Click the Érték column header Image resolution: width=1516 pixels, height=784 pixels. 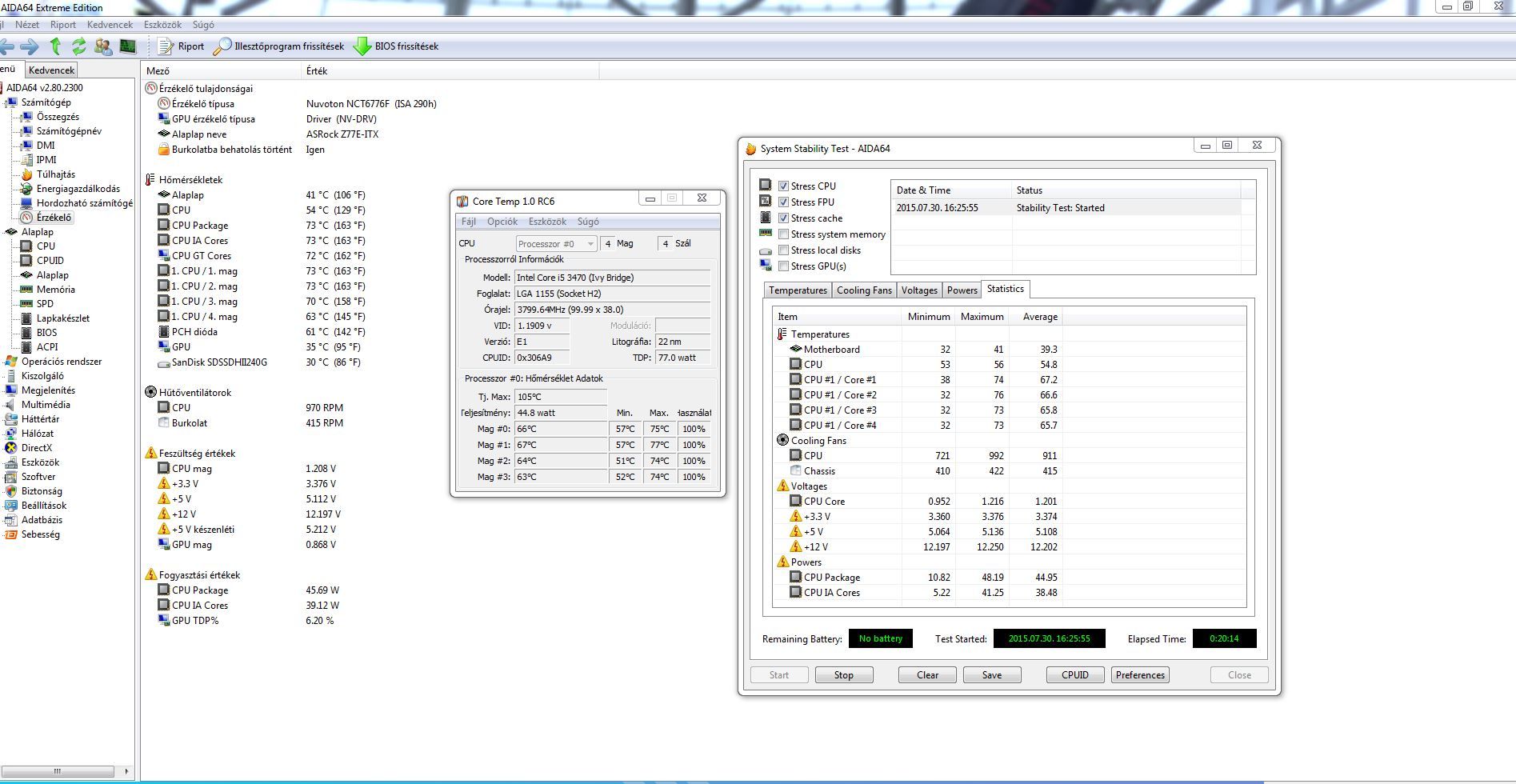click(450, 71)
